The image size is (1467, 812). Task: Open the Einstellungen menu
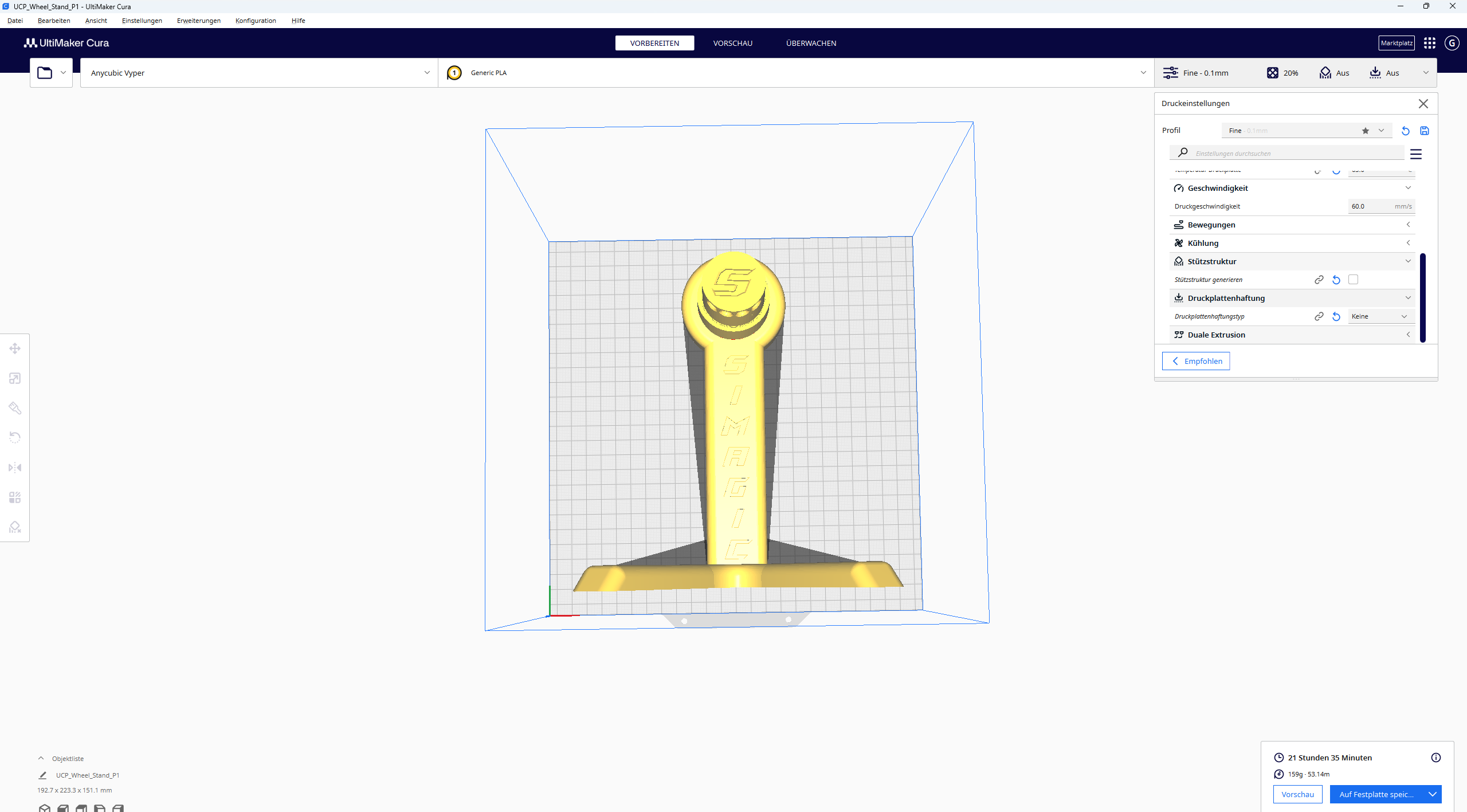[142, 21]
